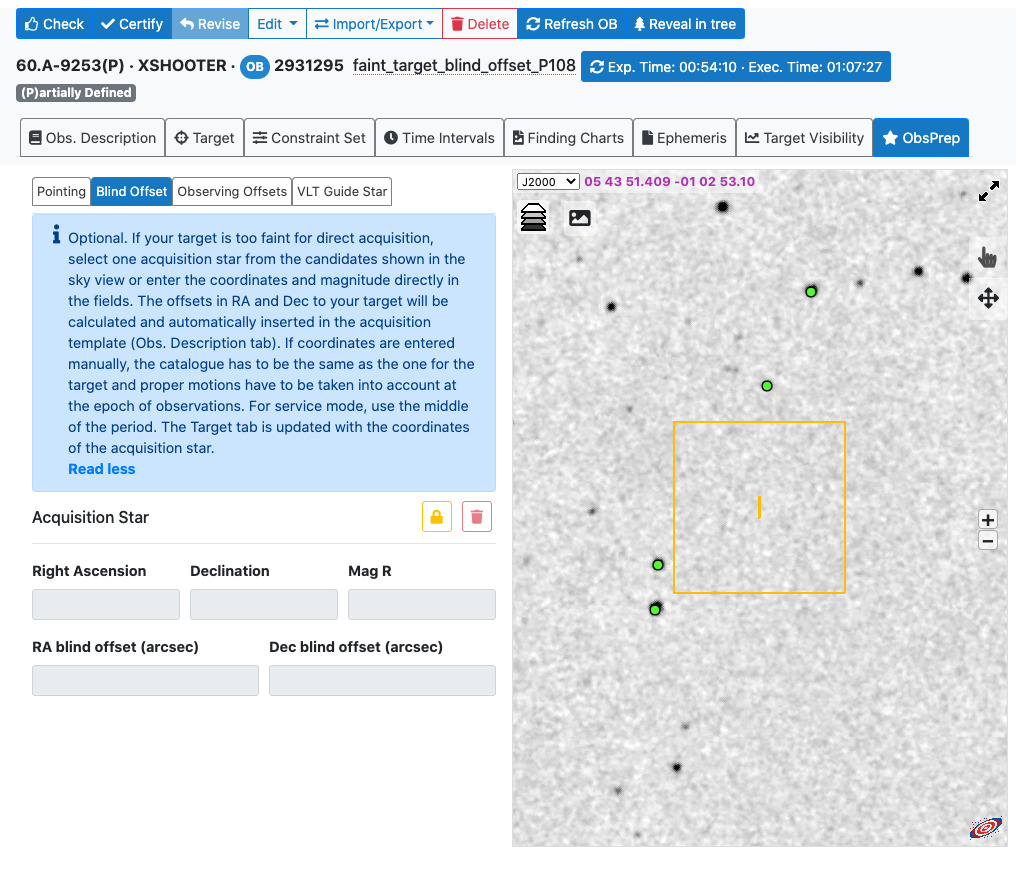Click the Right Ascension input field
This screenshot has height=896, width=1016.
pyautogui.click(x=106, y=605)
